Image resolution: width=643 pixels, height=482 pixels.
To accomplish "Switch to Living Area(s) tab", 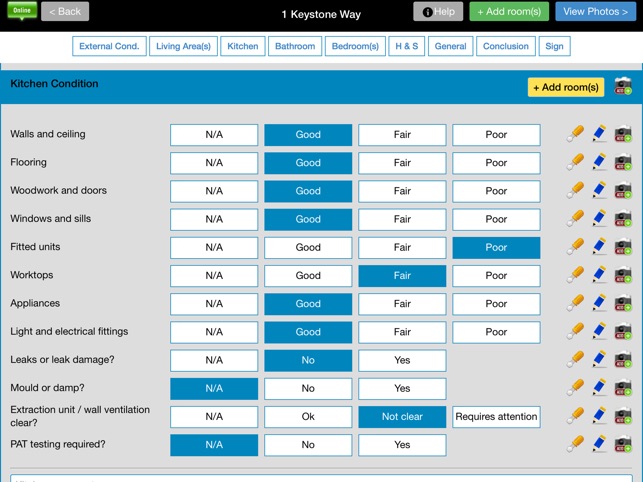I will (x=183, y=46).
